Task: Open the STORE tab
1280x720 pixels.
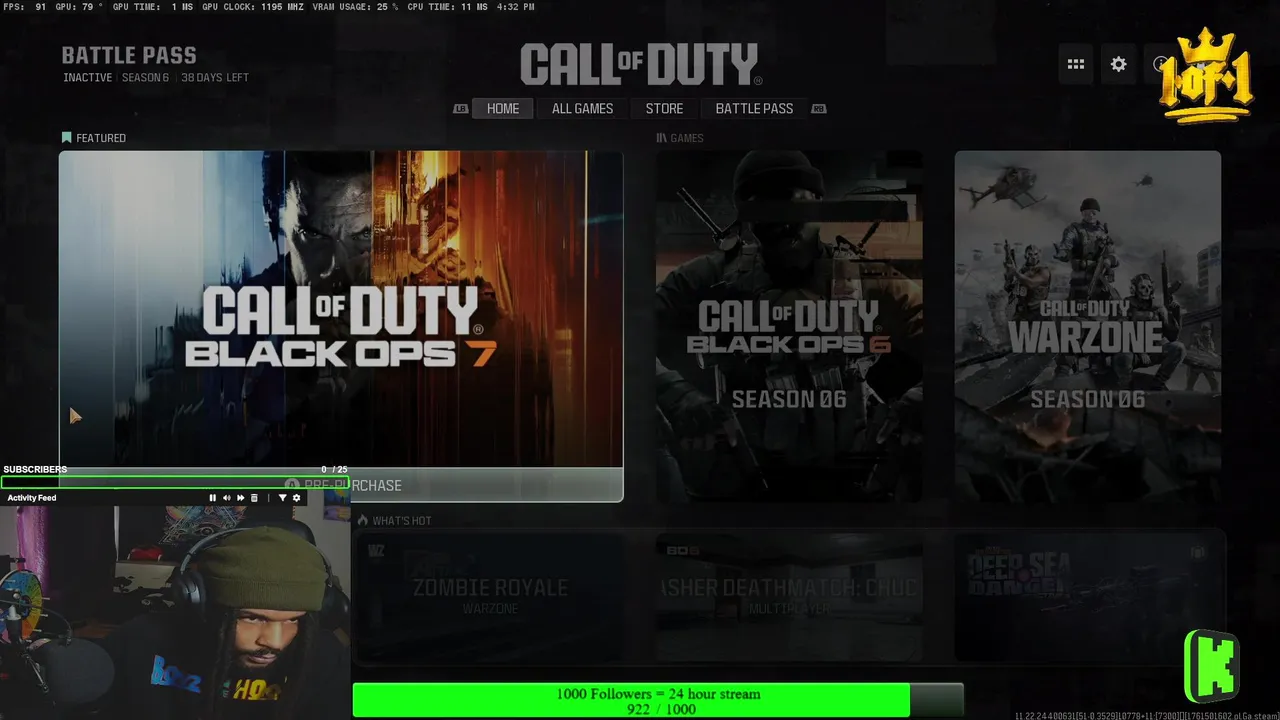Action: [664, 109]
